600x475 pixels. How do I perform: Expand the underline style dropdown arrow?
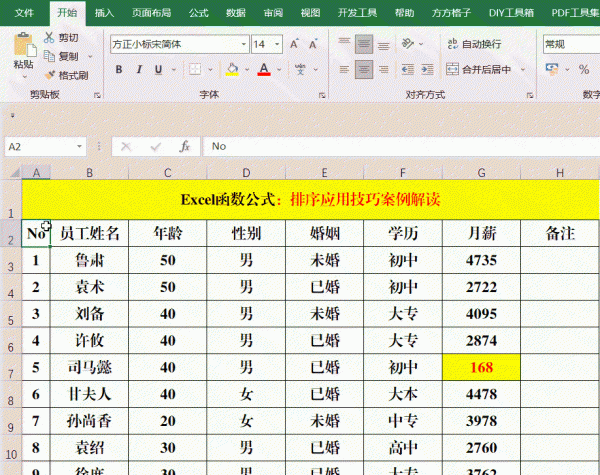pyautogui.click(x=174, y=70)
